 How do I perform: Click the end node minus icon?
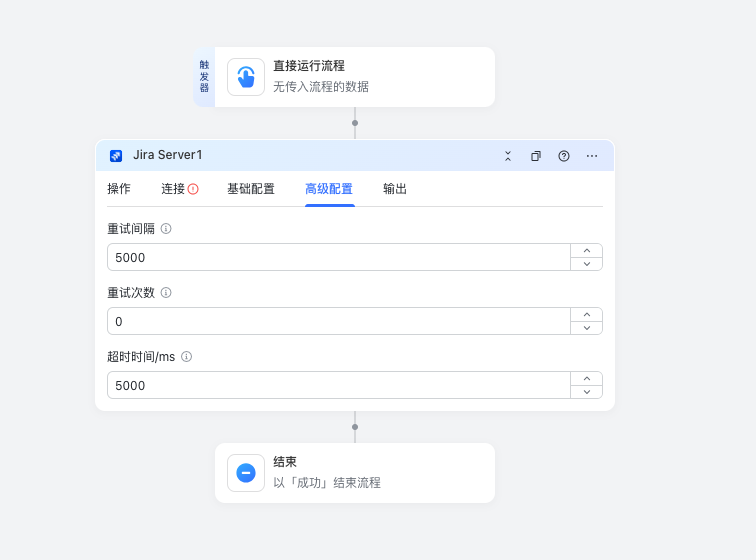[x=246, y=473]
